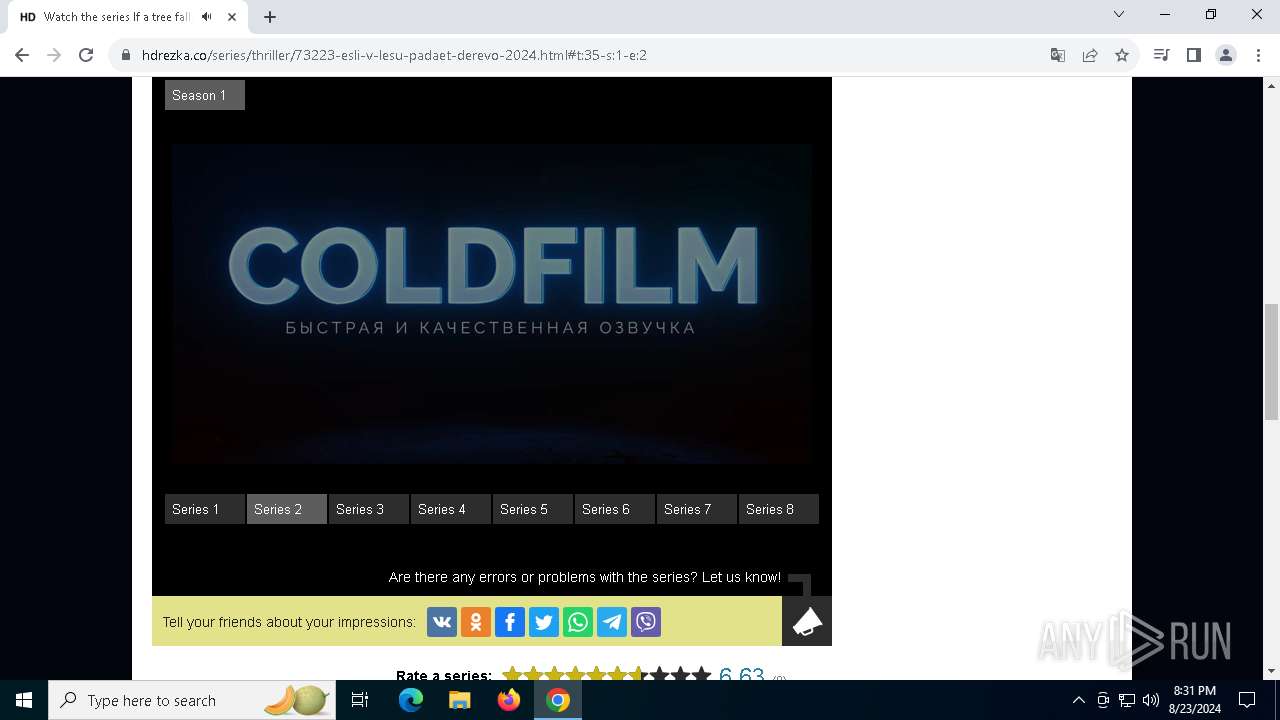Screen dimensions: 1280x720
Task: Click page vertical scrollbar thumb
Action: (x=1271, y=362)
